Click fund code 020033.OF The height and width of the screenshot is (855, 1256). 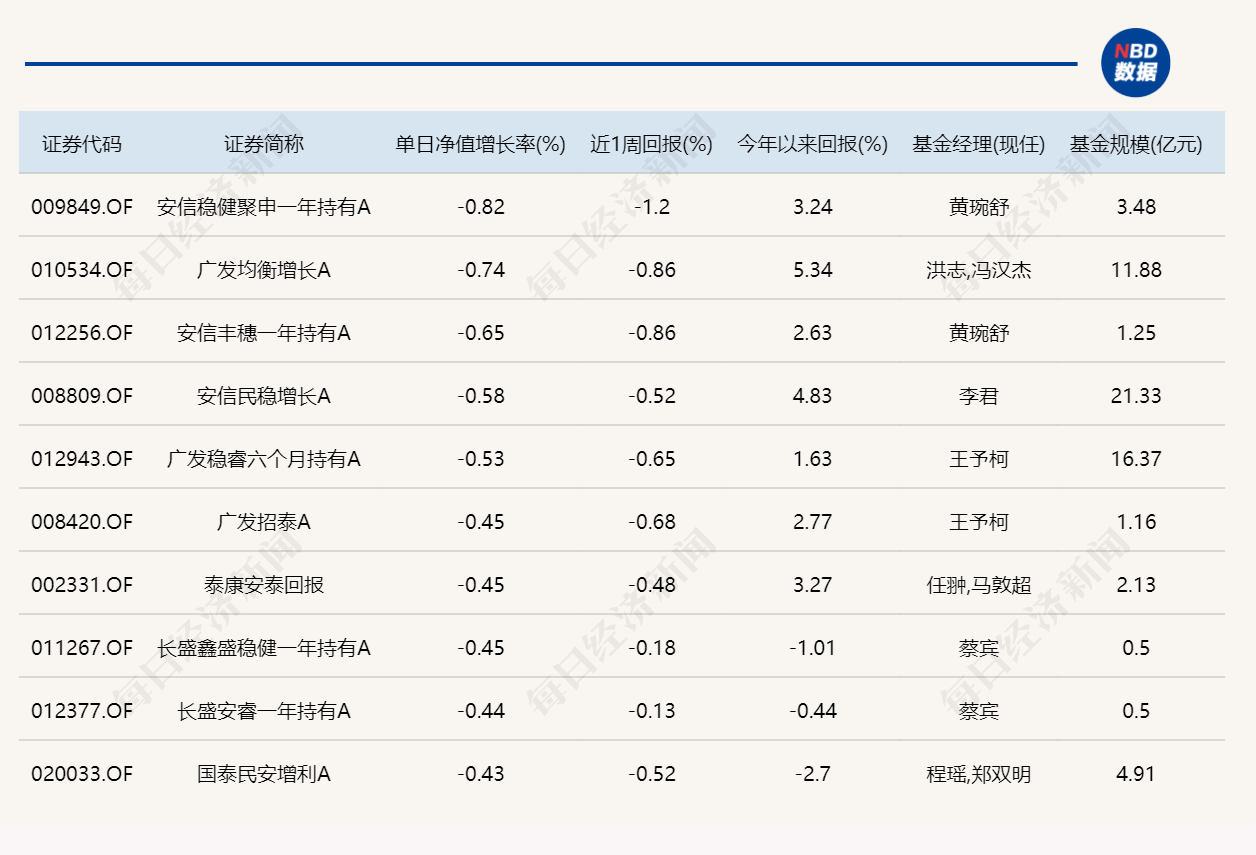82,774
